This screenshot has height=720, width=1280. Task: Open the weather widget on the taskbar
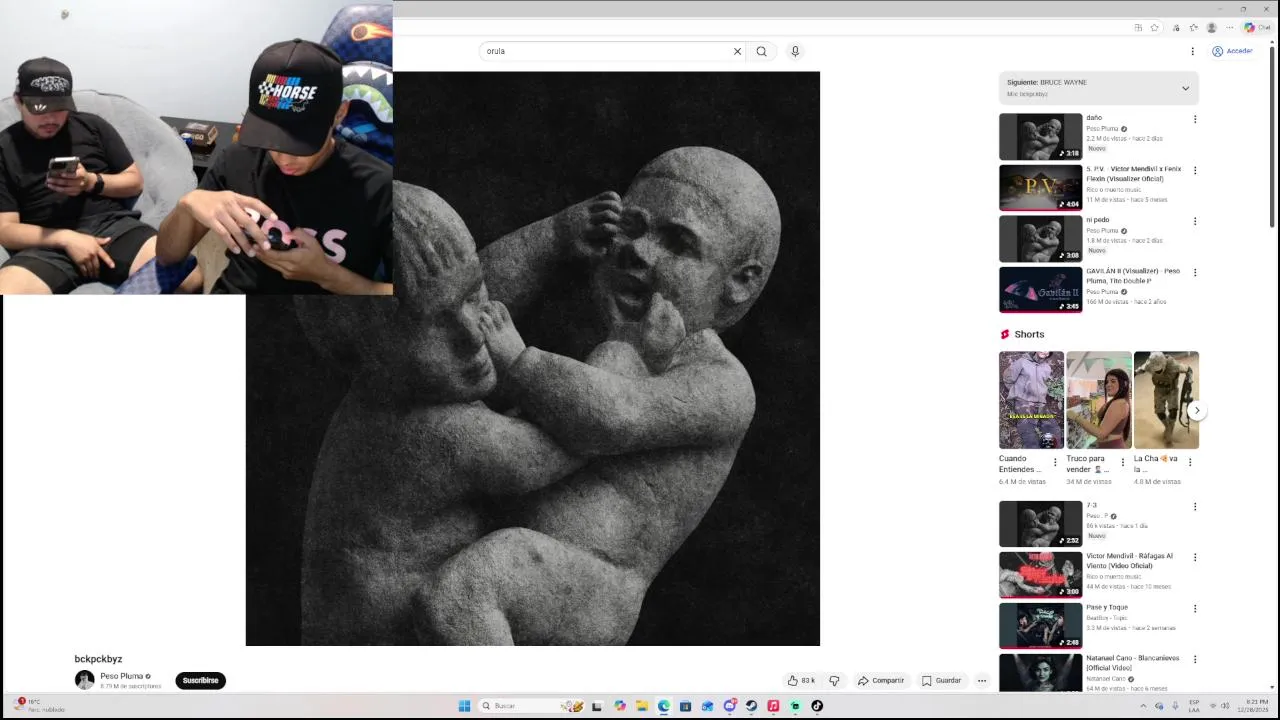click(40, 706)
